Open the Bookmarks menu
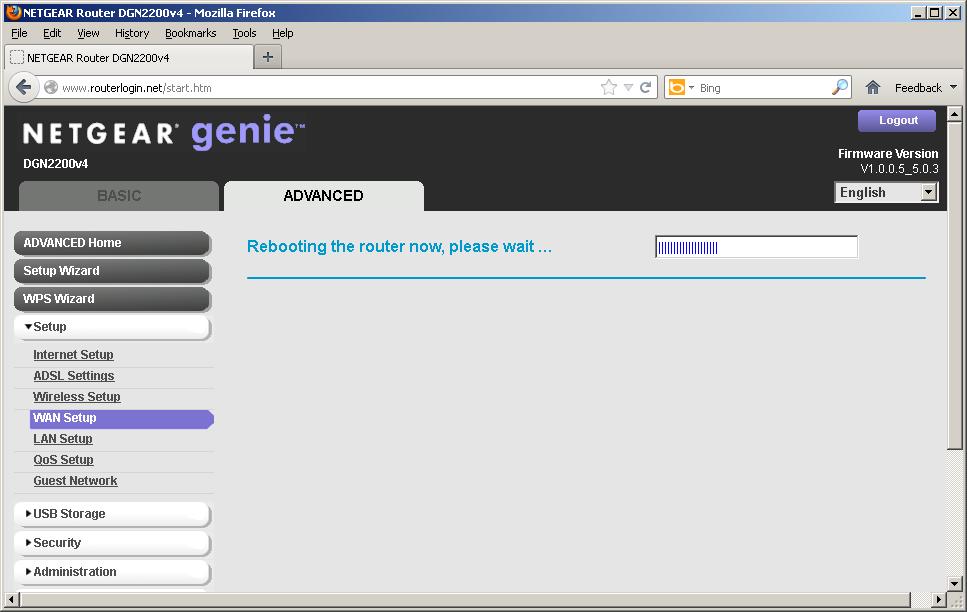Viewport: 967px width, 612px height. tap(191, 33)
